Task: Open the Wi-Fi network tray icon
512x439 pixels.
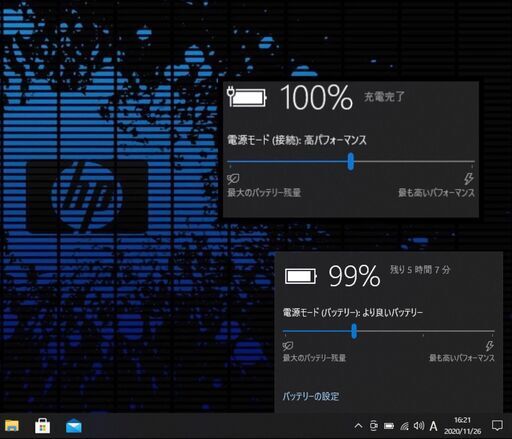Action: point(404,426)
